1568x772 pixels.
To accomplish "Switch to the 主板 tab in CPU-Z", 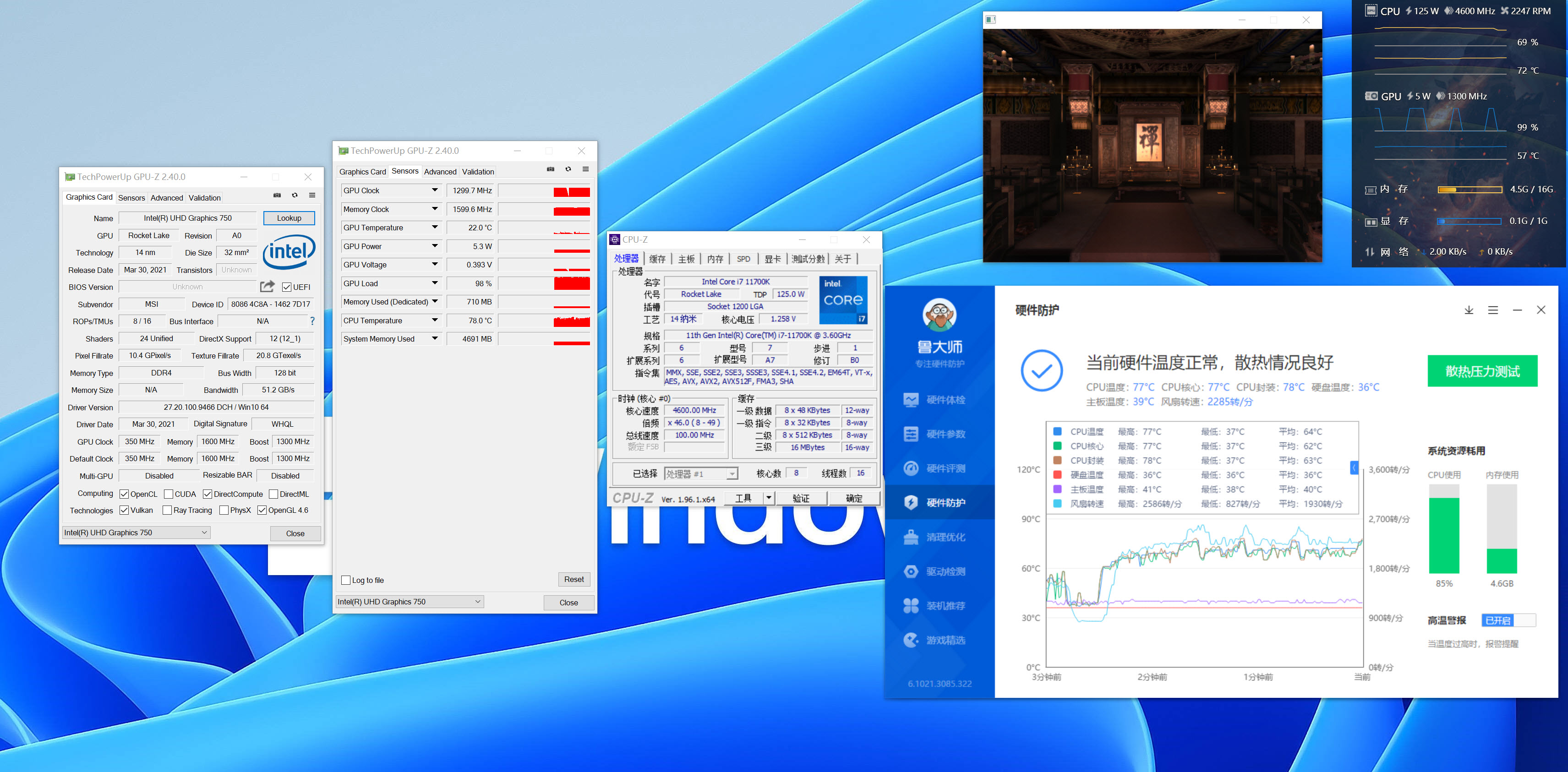I will (686, 259).
